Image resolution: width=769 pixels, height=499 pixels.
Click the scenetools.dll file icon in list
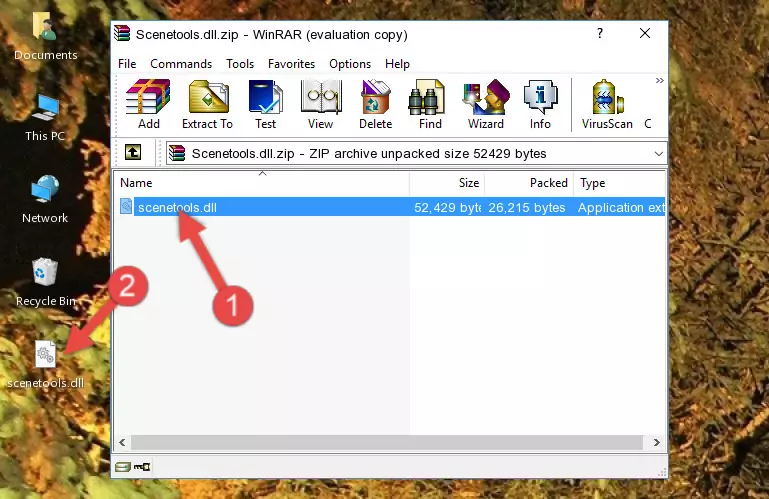126,207
